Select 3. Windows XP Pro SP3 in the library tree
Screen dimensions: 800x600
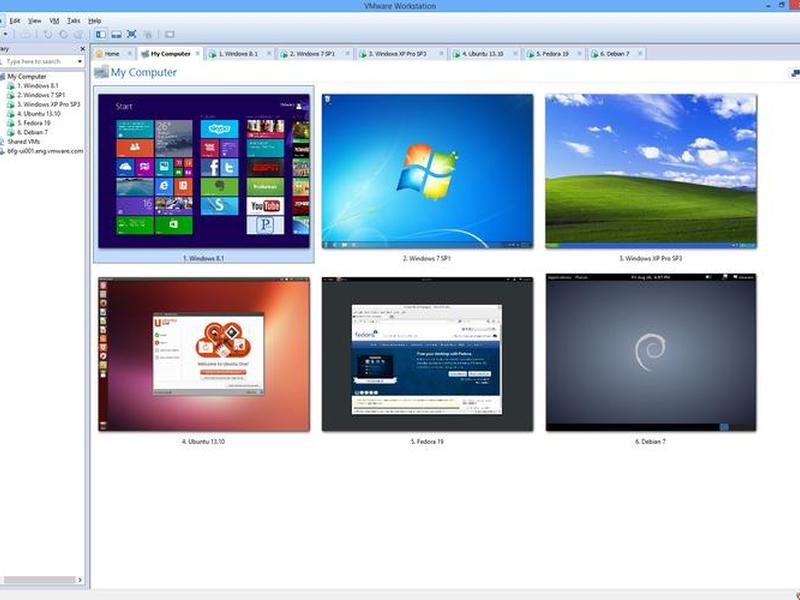pyautogui.click(x=48, y=104)
